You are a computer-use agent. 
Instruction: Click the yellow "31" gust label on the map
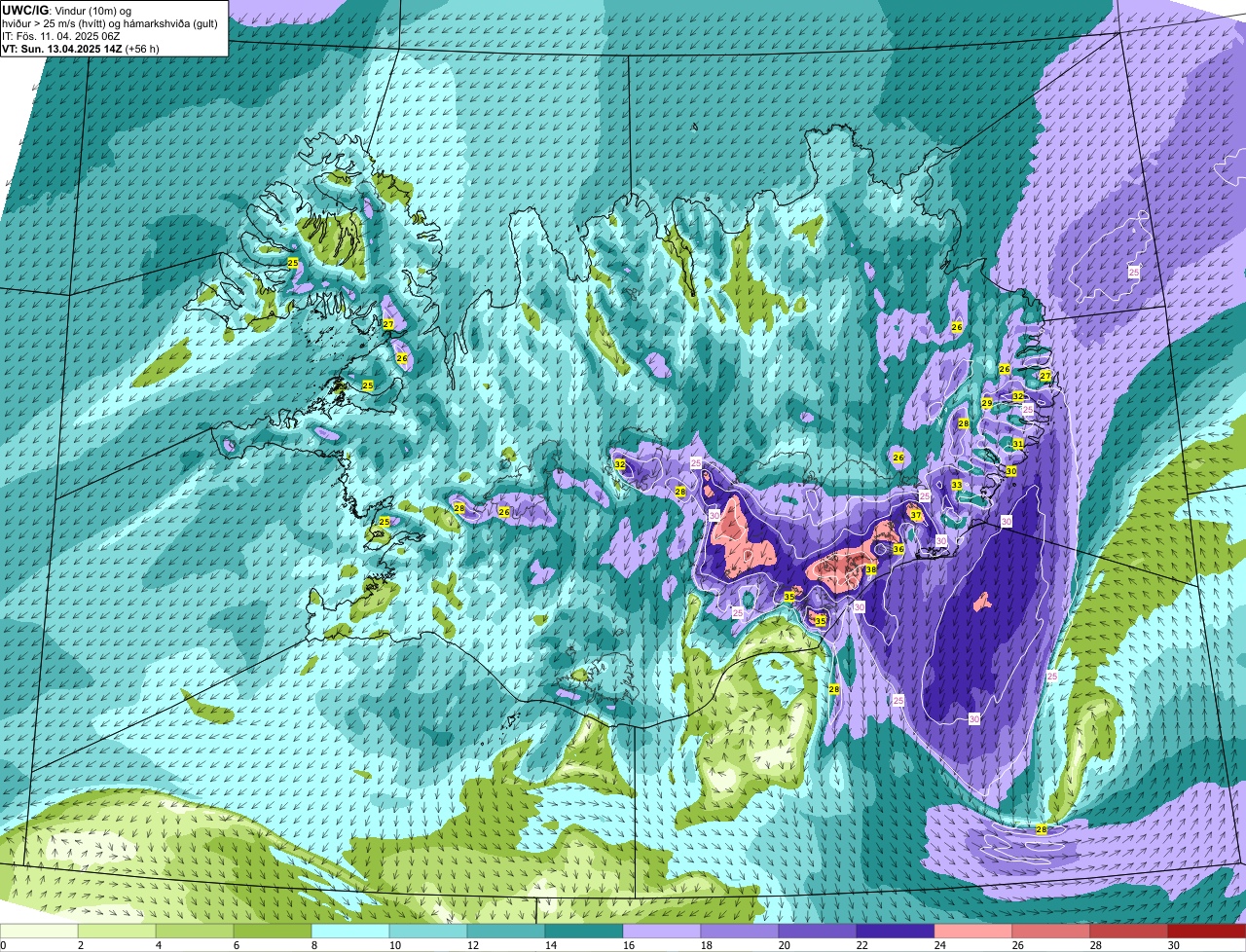click(x=1017, y=443)
